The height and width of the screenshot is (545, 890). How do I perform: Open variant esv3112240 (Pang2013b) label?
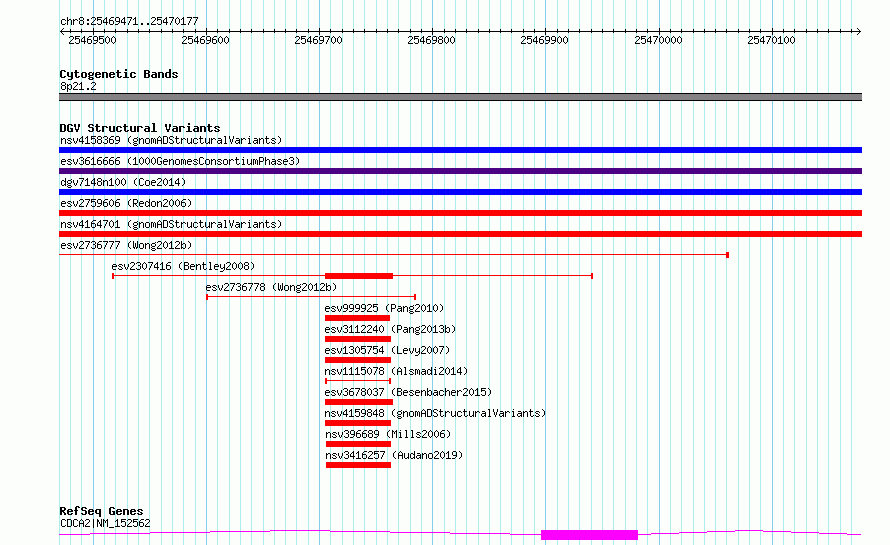coord(390,329)
